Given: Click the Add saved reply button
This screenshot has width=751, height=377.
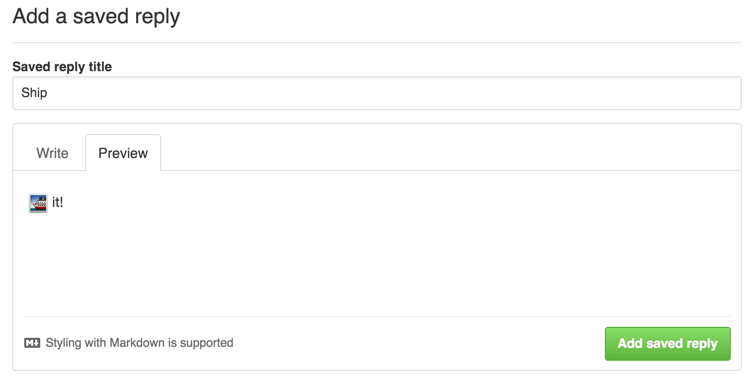Looking at the screenshot, I should [668, 343].
